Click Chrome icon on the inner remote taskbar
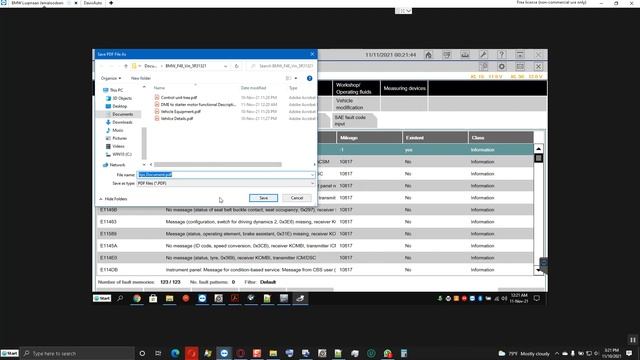Screen dimensions: 640x360 pyautogui.click(x=137, y=299)
